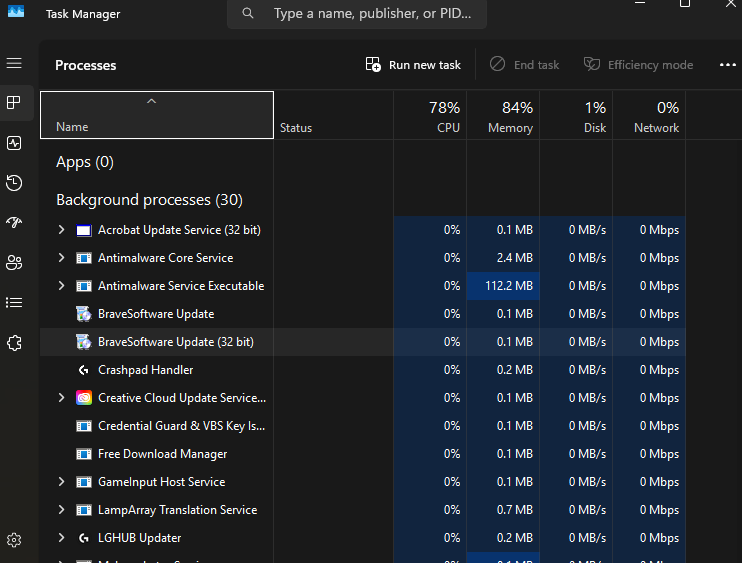Click the Crashpad Handler icon
Image resolution: width=742 pixels, height=563 pixels.
tap(84, 370)
